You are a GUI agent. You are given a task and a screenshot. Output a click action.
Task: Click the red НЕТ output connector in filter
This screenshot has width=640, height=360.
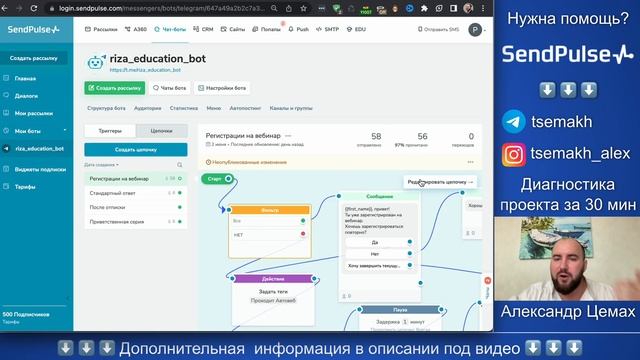(303, 234)
